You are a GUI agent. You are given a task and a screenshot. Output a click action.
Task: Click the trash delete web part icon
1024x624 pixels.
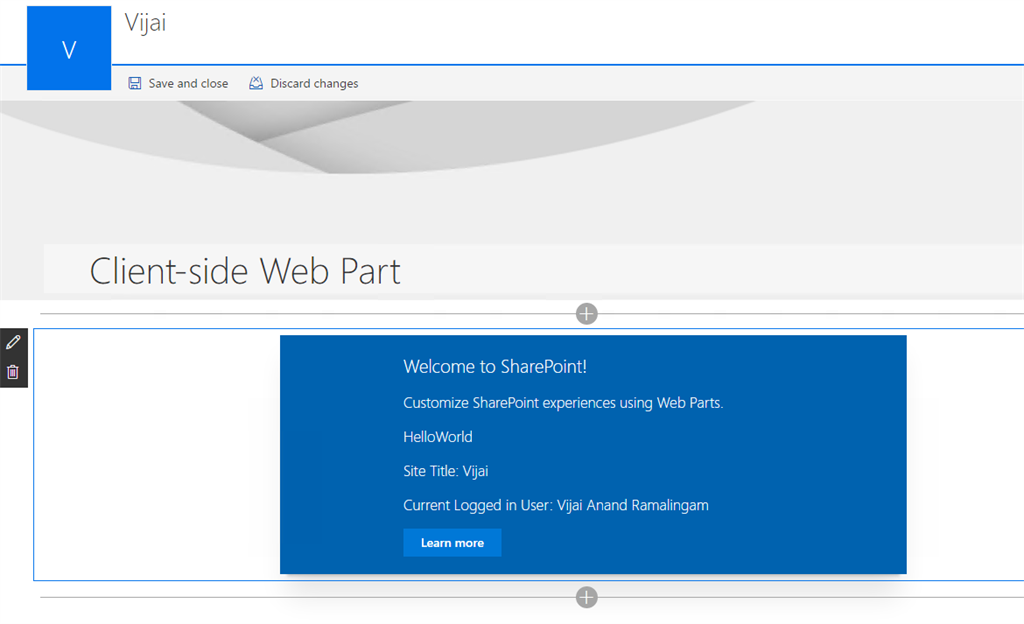13,372
